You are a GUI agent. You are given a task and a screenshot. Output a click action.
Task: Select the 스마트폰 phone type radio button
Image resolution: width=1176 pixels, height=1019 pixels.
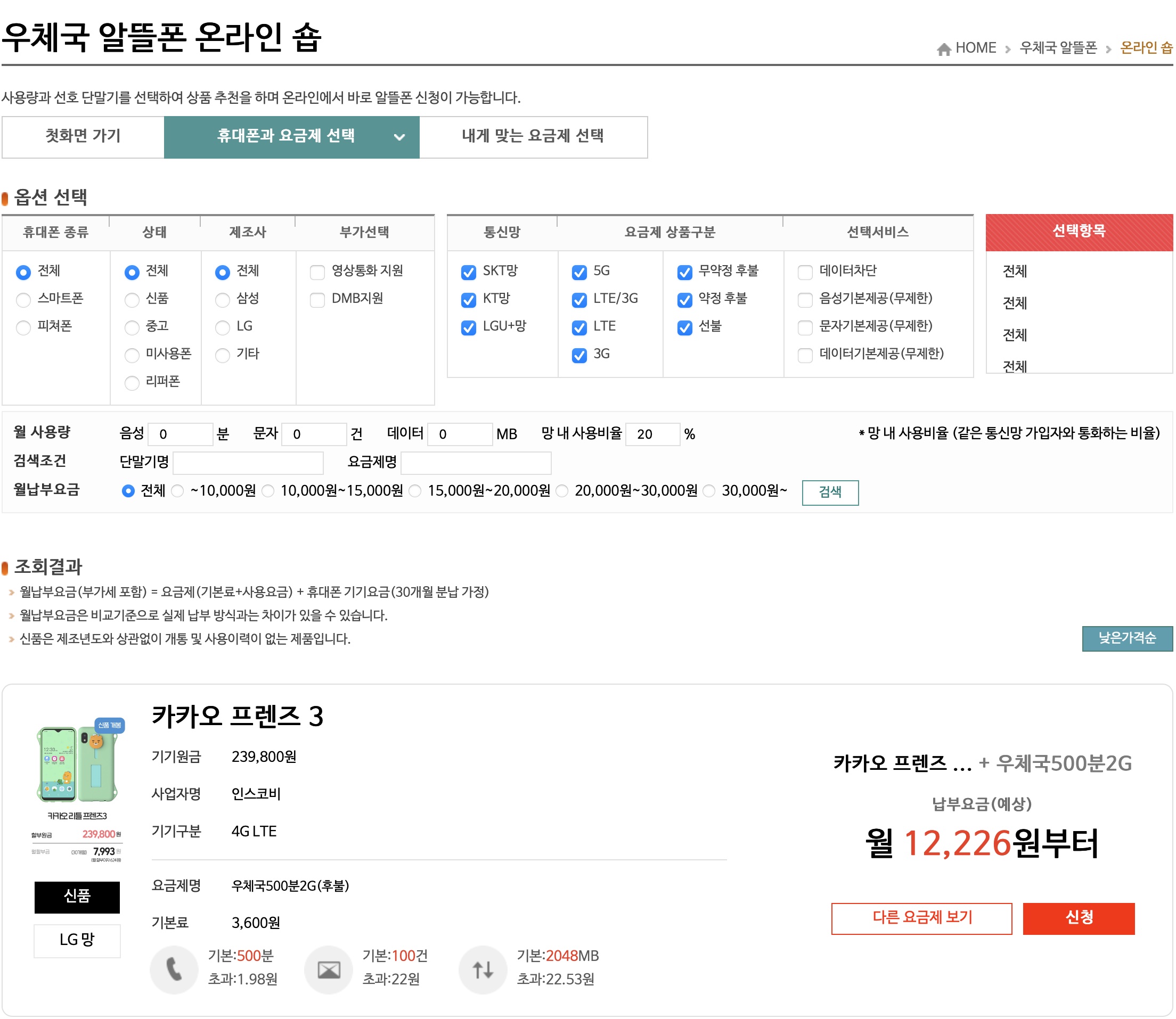[x=23, y=300]
